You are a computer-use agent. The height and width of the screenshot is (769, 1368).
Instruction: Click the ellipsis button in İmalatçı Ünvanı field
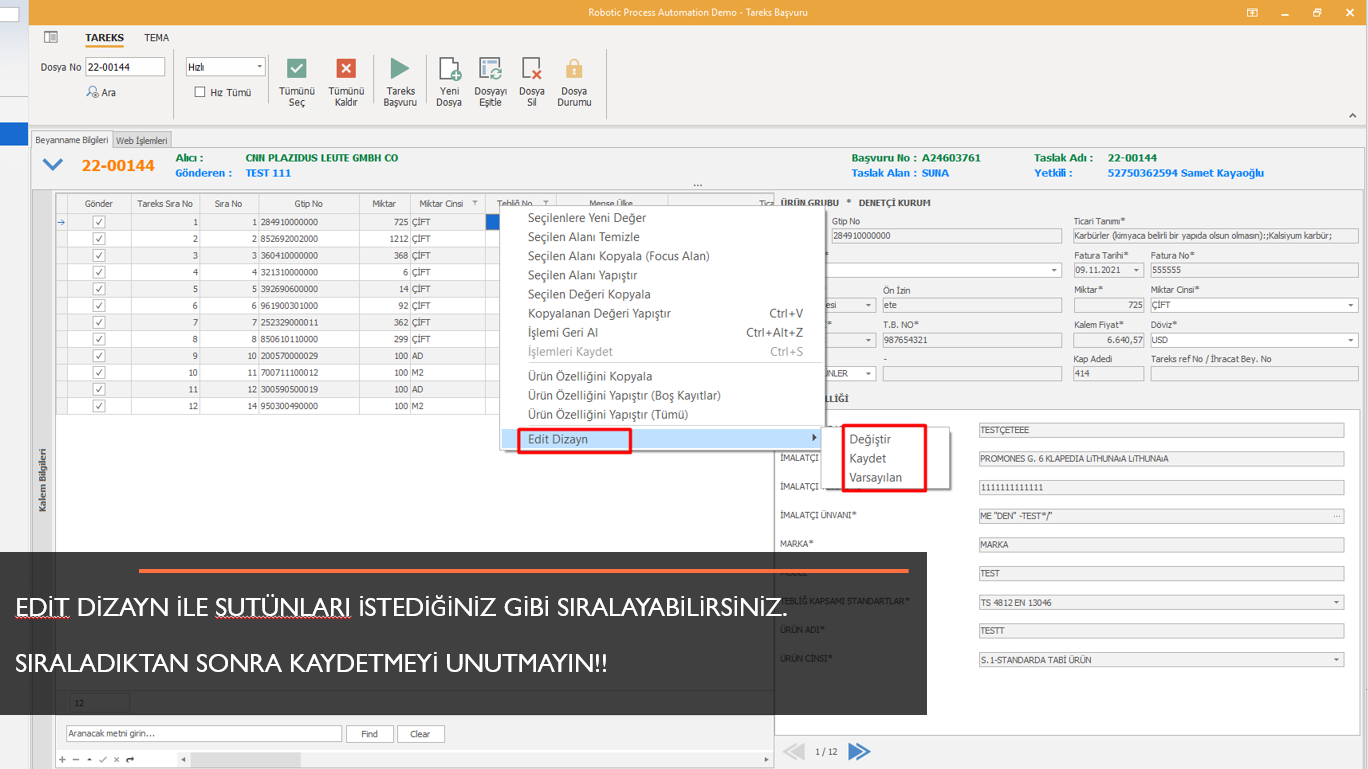click(x=1338, y=516)
